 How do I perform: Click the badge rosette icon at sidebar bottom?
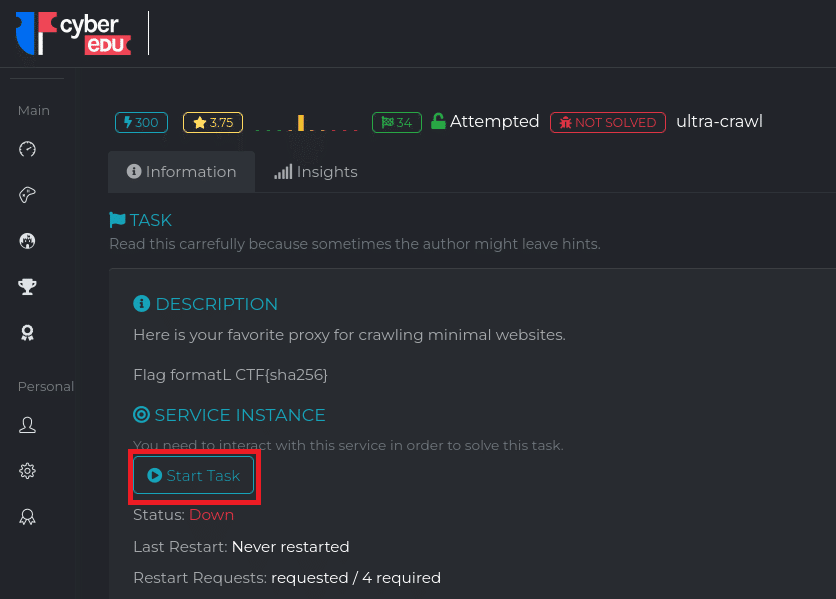click(27, 517)
